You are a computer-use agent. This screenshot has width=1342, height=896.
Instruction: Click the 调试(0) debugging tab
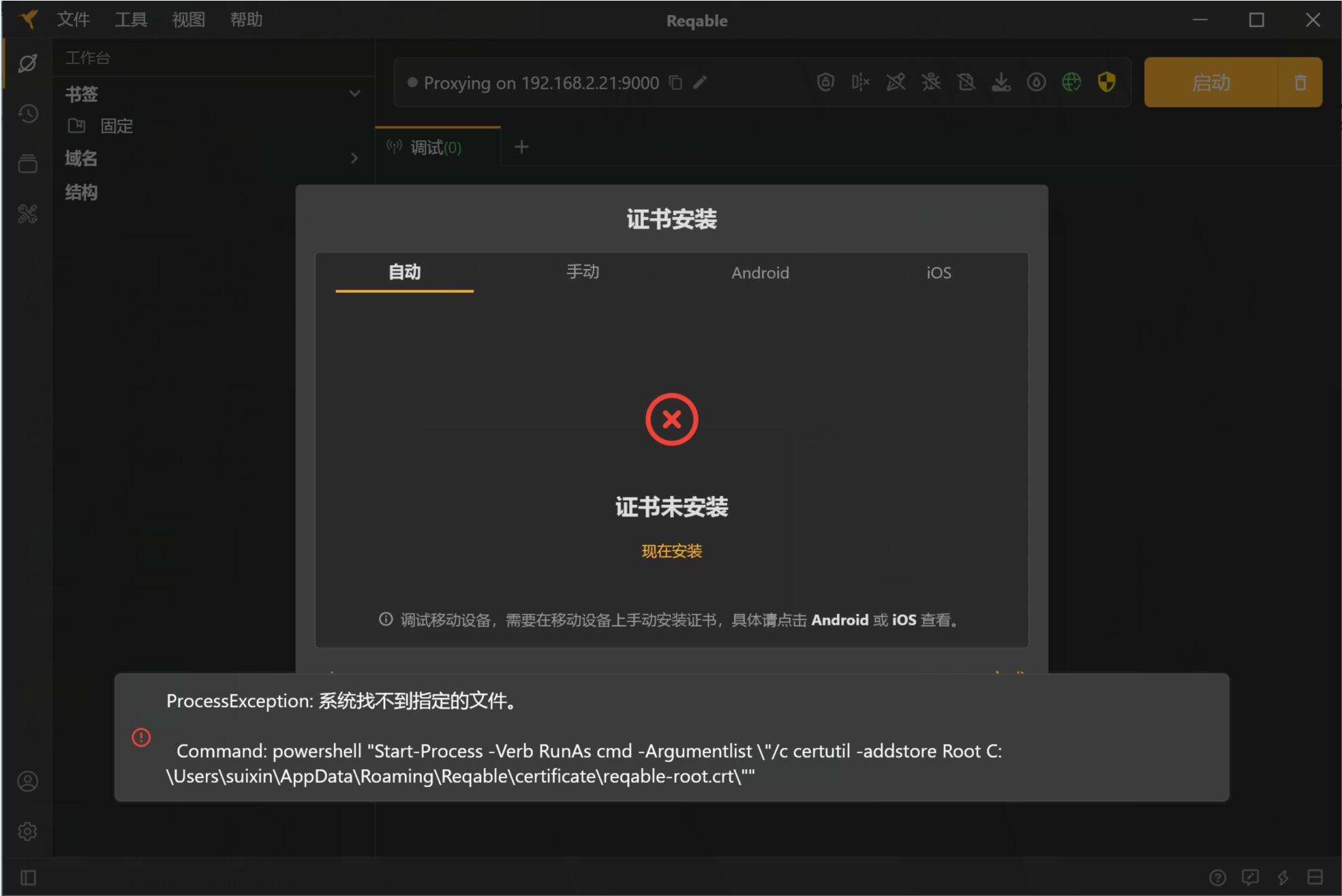tap(436, 146)
